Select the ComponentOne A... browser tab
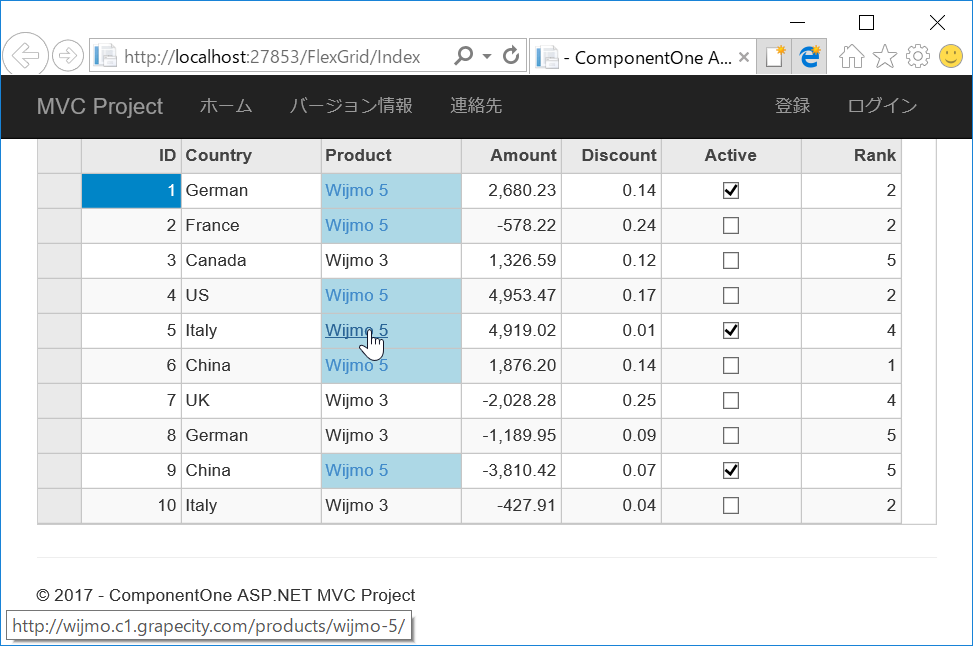The height and width of the screenshot is (646, 973). point(643,57)
